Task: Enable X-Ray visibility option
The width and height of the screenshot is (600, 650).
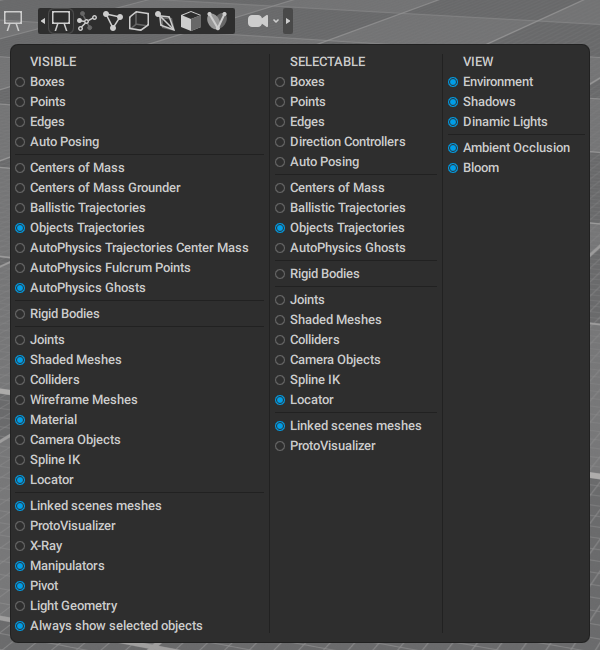Action: pos(20,546)
